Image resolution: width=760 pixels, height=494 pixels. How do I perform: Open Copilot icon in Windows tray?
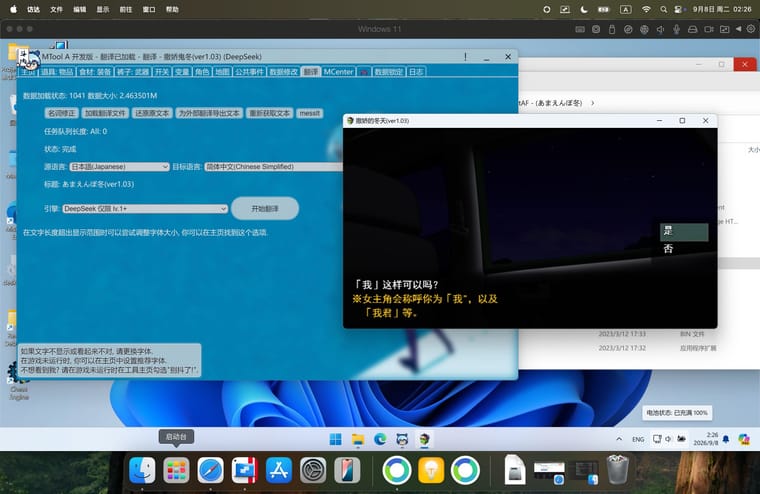coord(744,439)
